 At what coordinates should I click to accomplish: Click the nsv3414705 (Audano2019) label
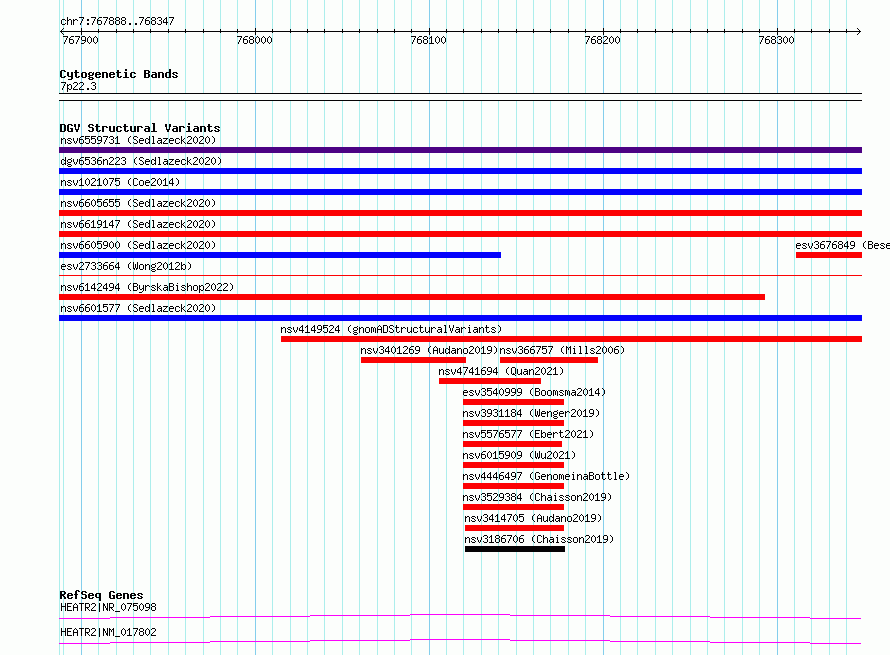point(533,518)
